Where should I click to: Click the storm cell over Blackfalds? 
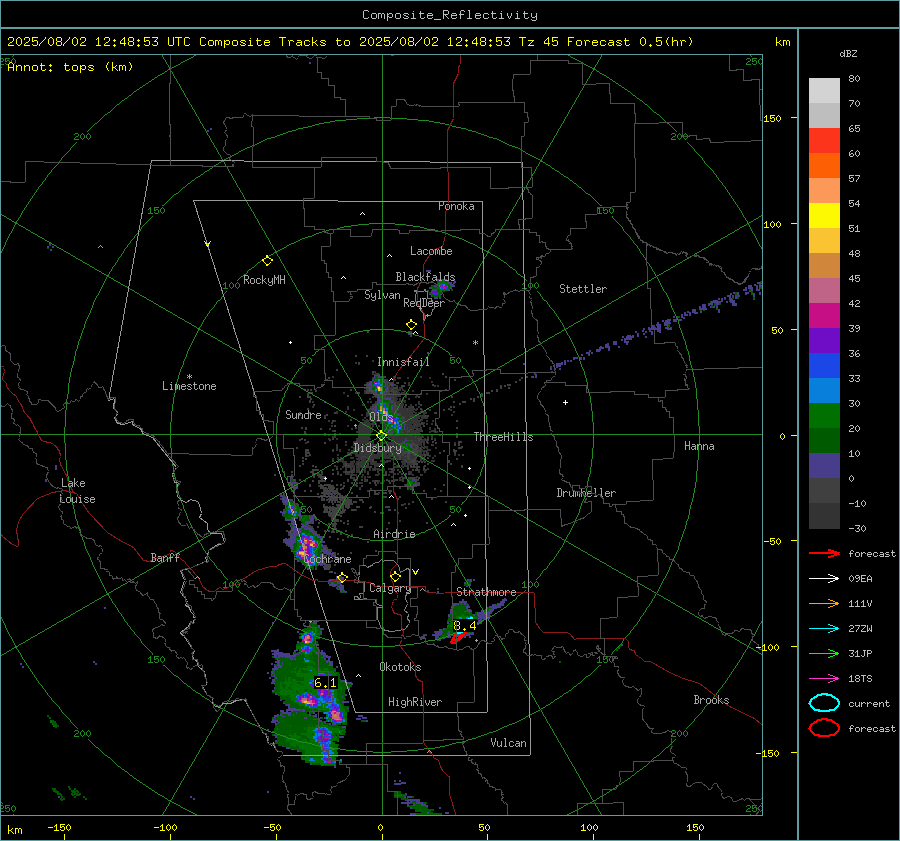[442, 286]
